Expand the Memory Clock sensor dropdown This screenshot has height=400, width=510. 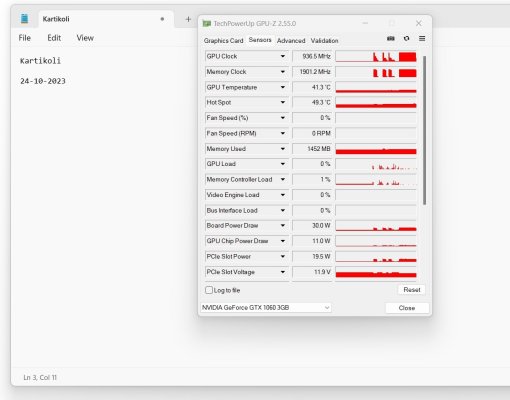283,72
